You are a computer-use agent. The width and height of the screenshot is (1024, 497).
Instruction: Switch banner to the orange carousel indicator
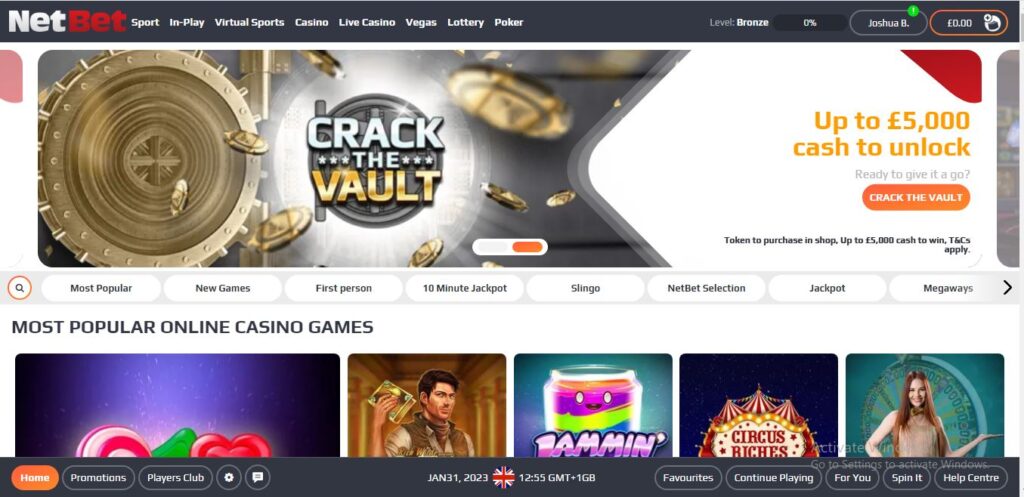point(527,247)
